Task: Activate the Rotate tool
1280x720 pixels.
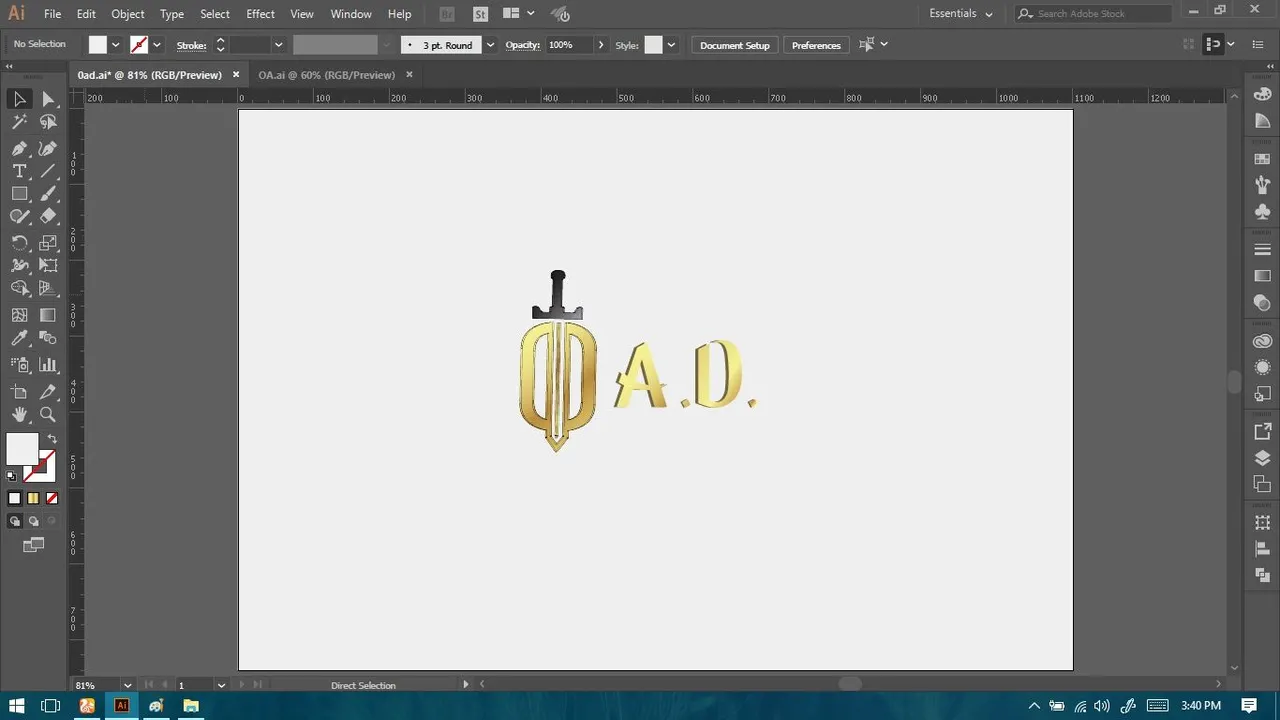Action: [19, 243]
